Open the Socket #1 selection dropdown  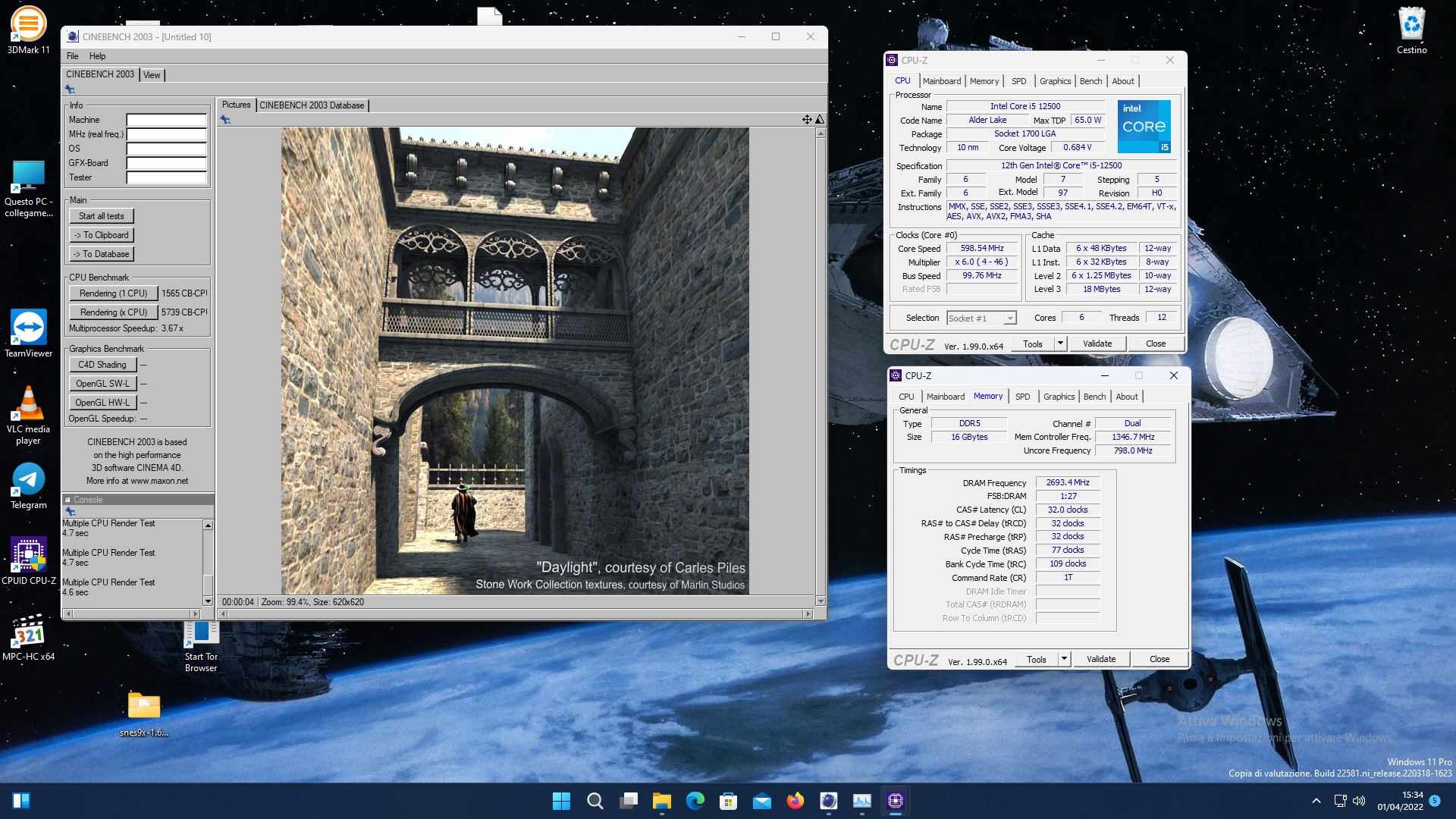click(x=981, y=318)
